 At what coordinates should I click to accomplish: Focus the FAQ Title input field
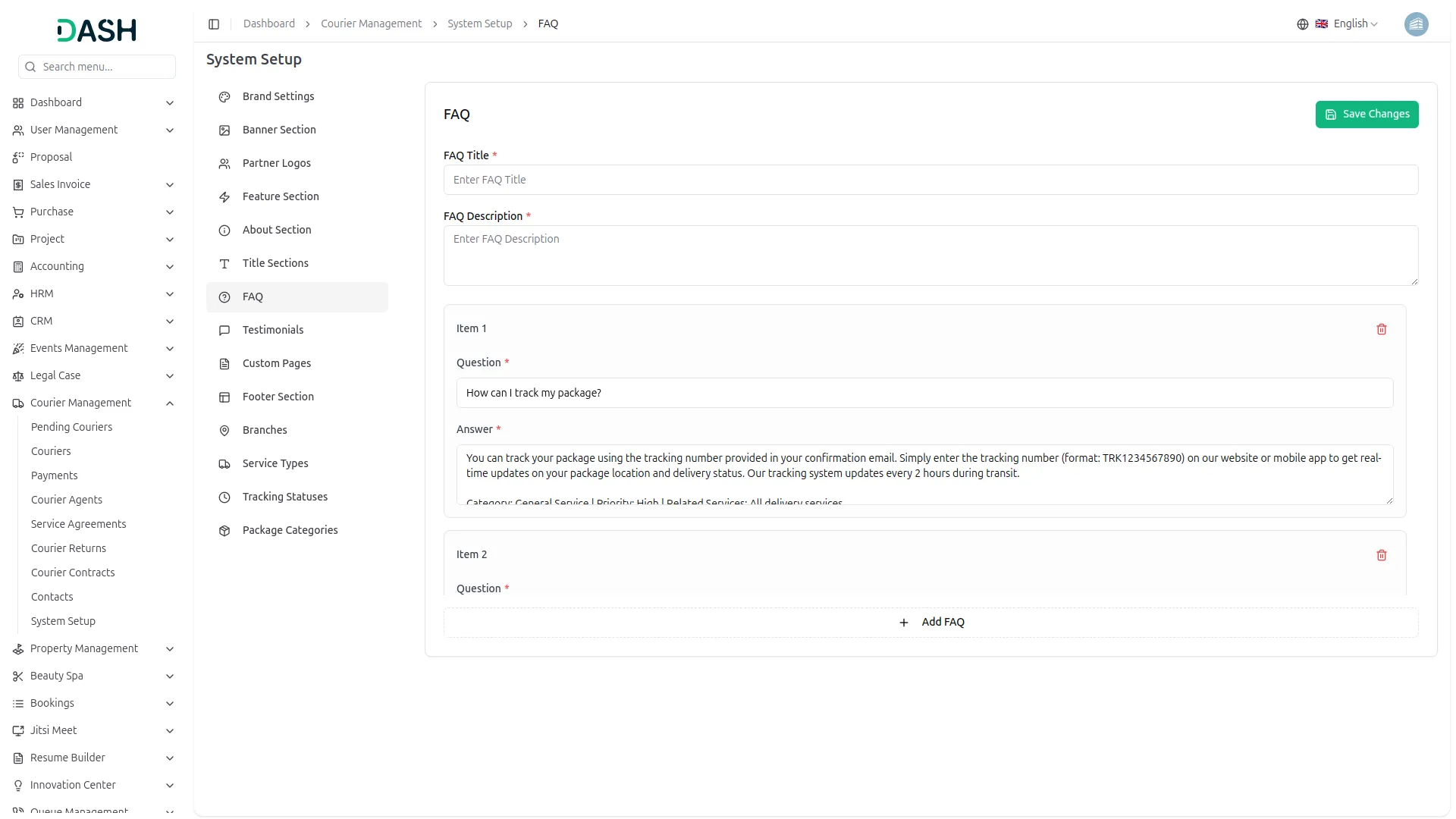click(930, 180)
